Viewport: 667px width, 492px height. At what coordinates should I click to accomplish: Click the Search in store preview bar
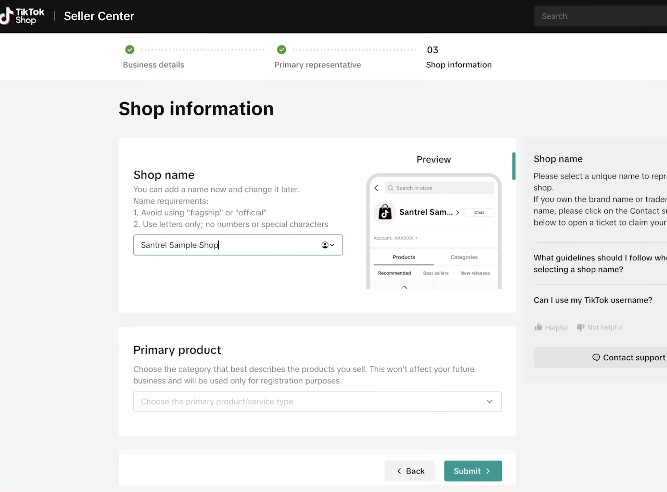439,188
